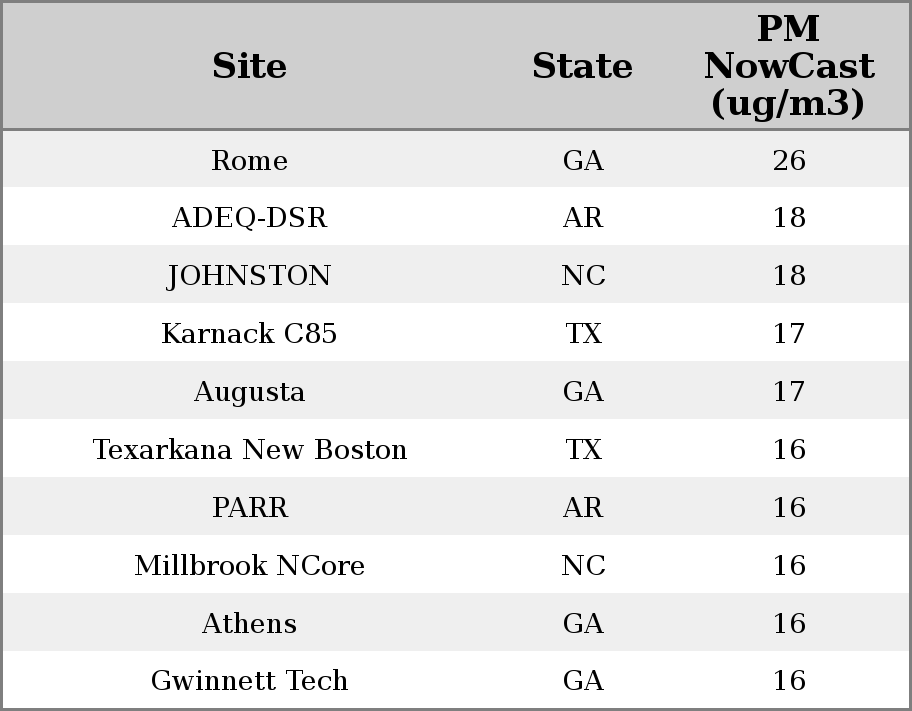Select the Athens site cell
This screenshot has width=912, height=711.
[x=249, y=624]
